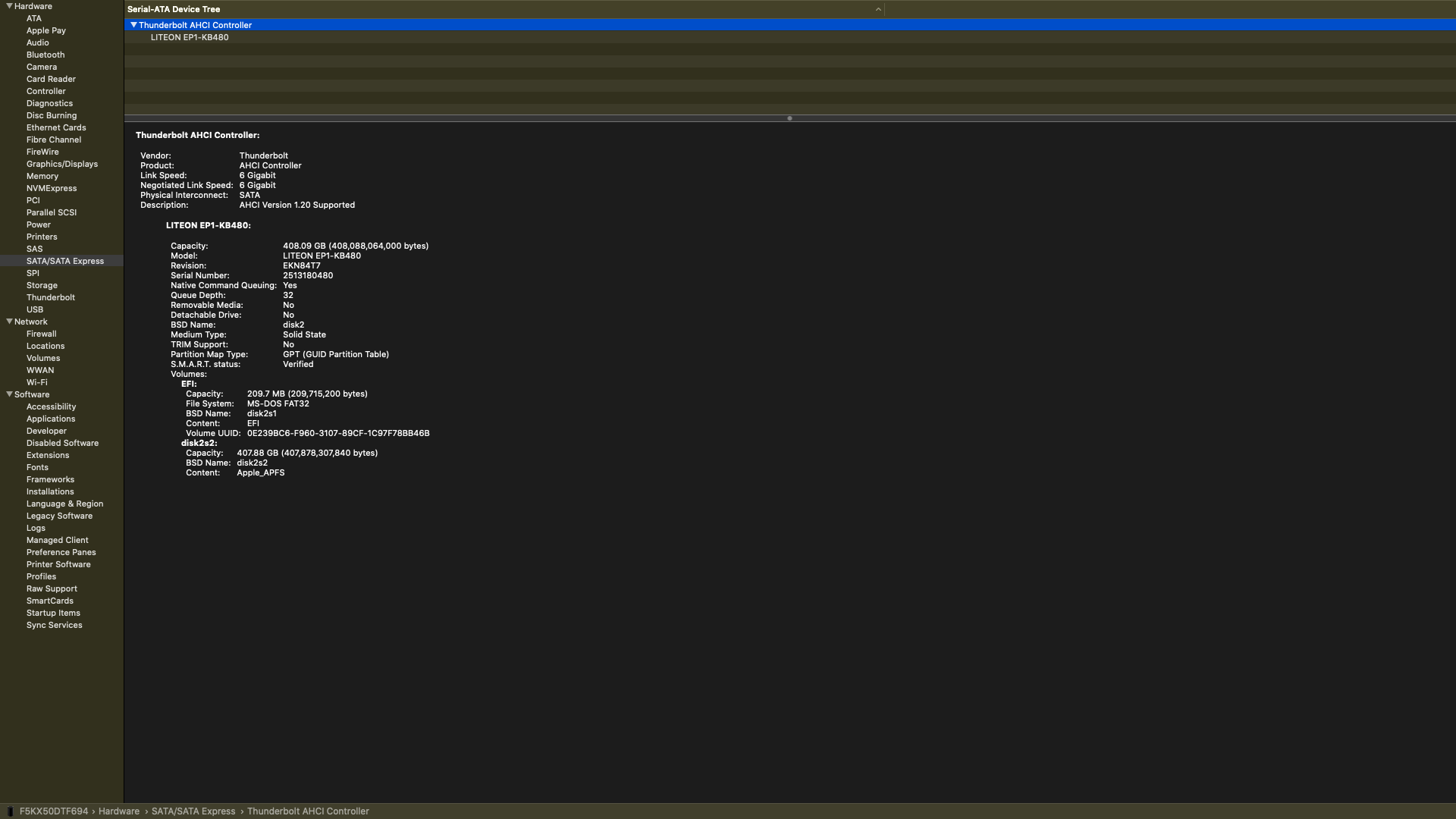This screenshot has height=819, width=1456.
Task: Click Hardware in the bottom path bar
Action: (118, 811)
